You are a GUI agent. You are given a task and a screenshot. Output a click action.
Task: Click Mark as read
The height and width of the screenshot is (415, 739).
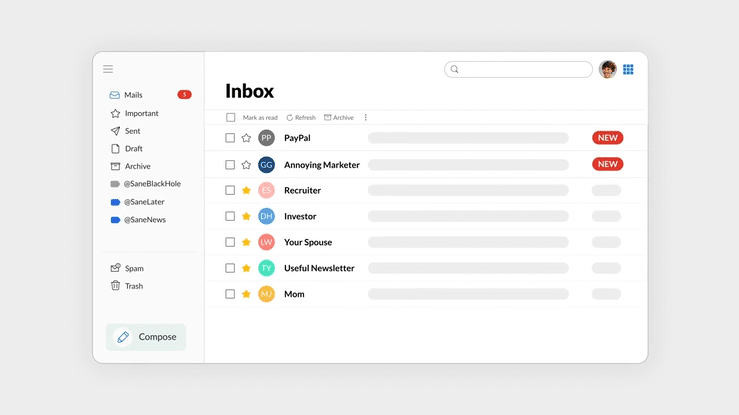pyautogui.click(x=260, y=118)
